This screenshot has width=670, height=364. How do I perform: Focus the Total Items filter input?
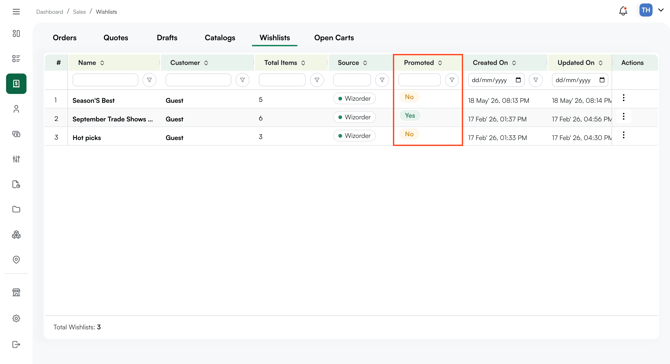tap(282, 80)
